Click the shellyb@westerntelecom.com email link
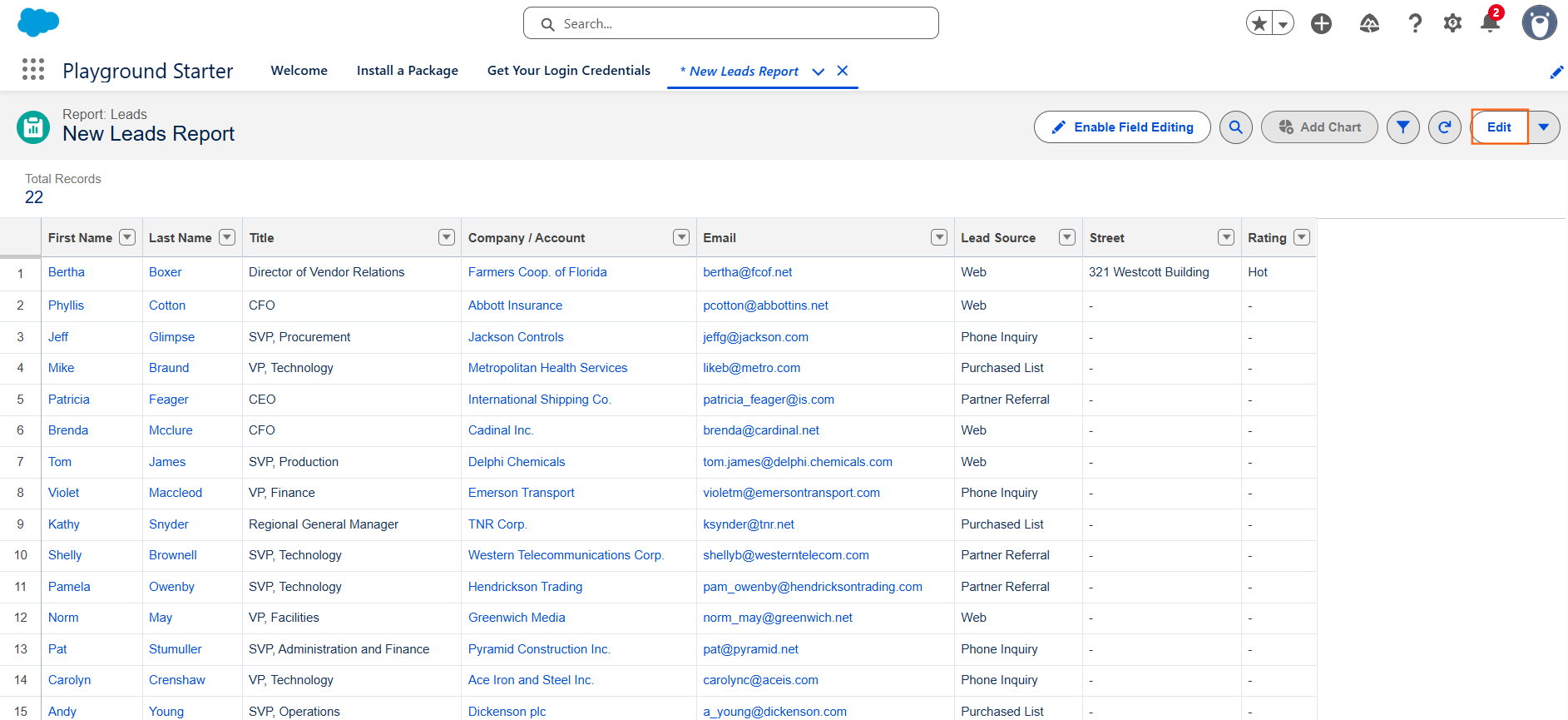Viewport: 1568px width, 720px height. click(x=786, y=555)
